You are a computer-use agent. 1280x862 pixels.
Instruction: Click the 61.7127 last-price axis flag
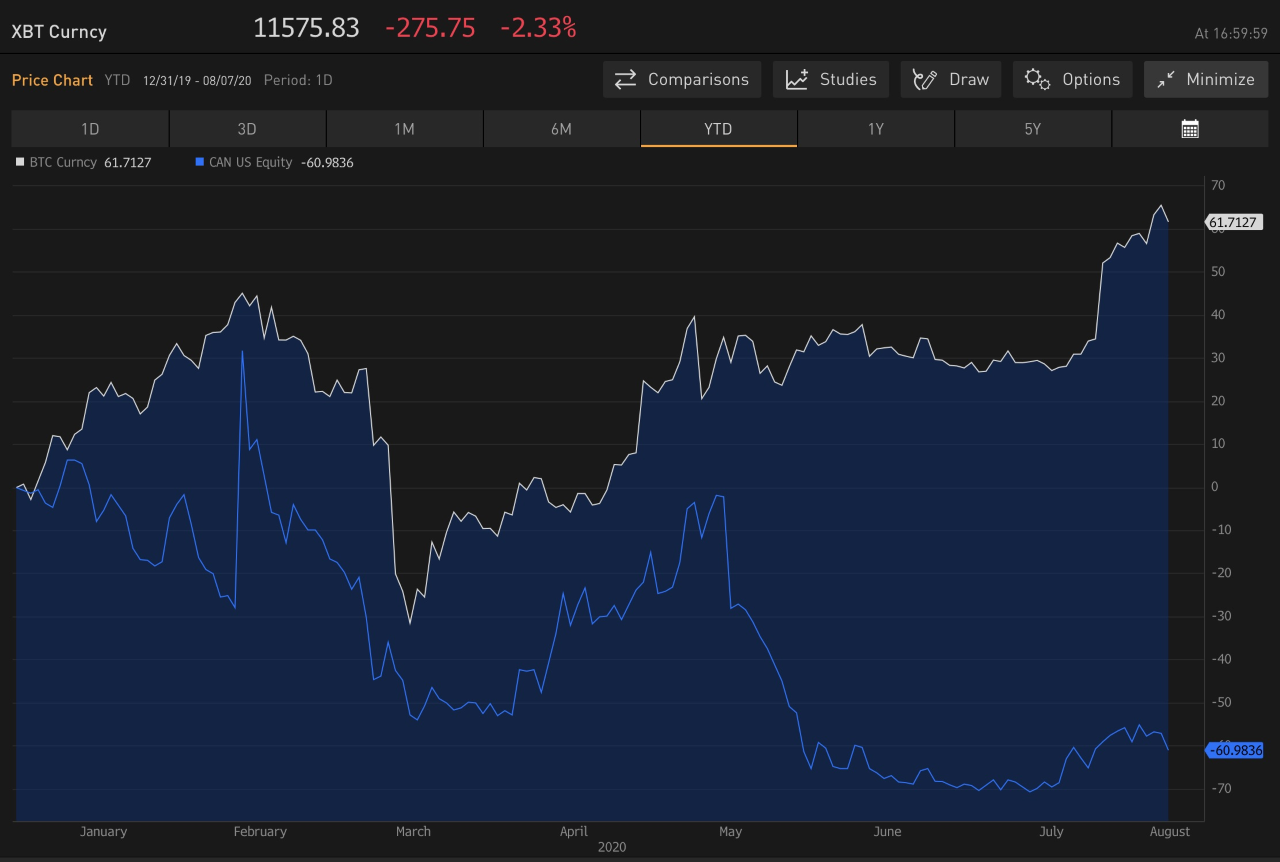point(1234,222)
